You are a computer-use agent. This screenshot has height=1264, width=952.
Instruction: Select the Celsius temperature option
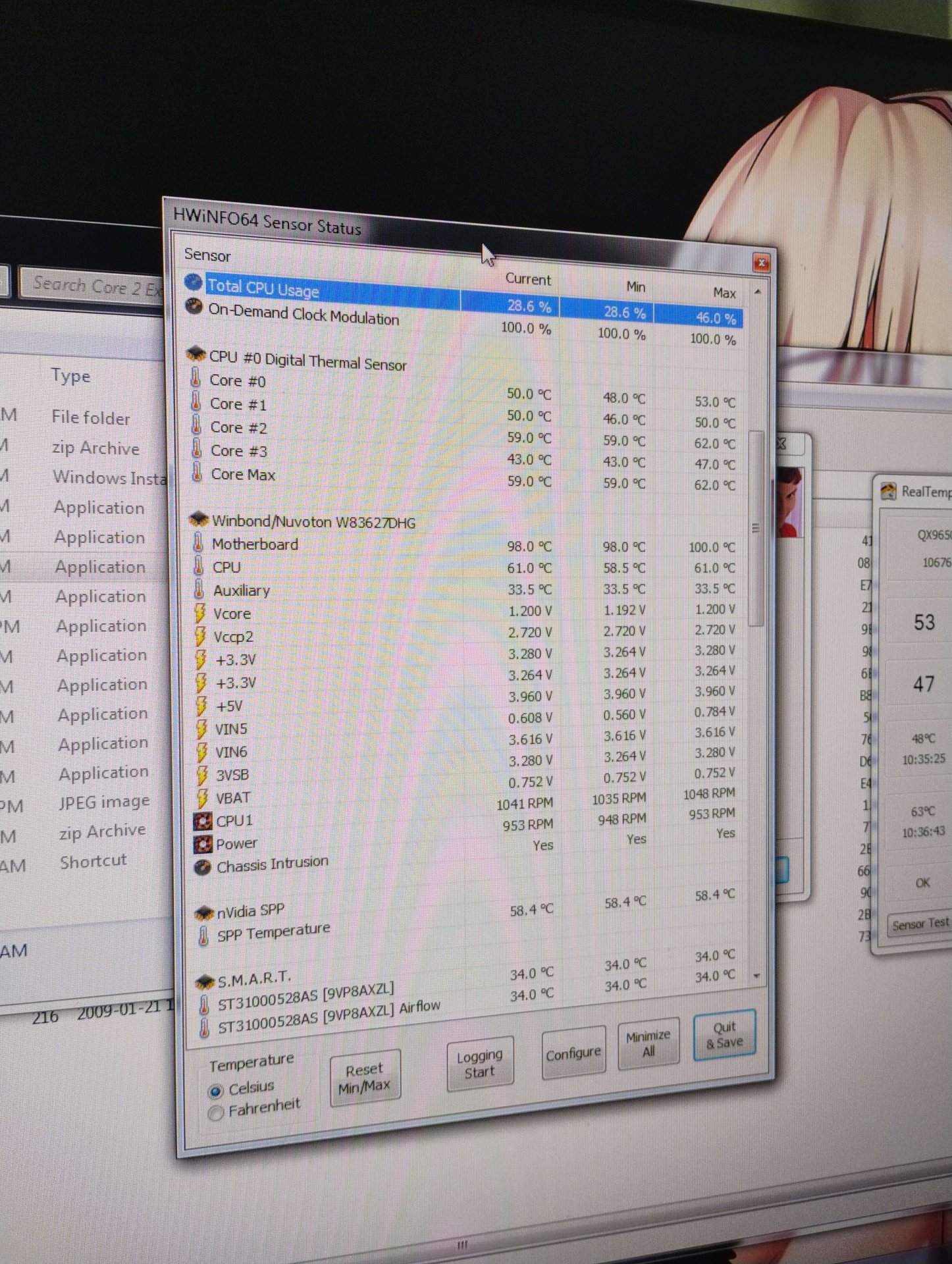tap(215, 1091)
